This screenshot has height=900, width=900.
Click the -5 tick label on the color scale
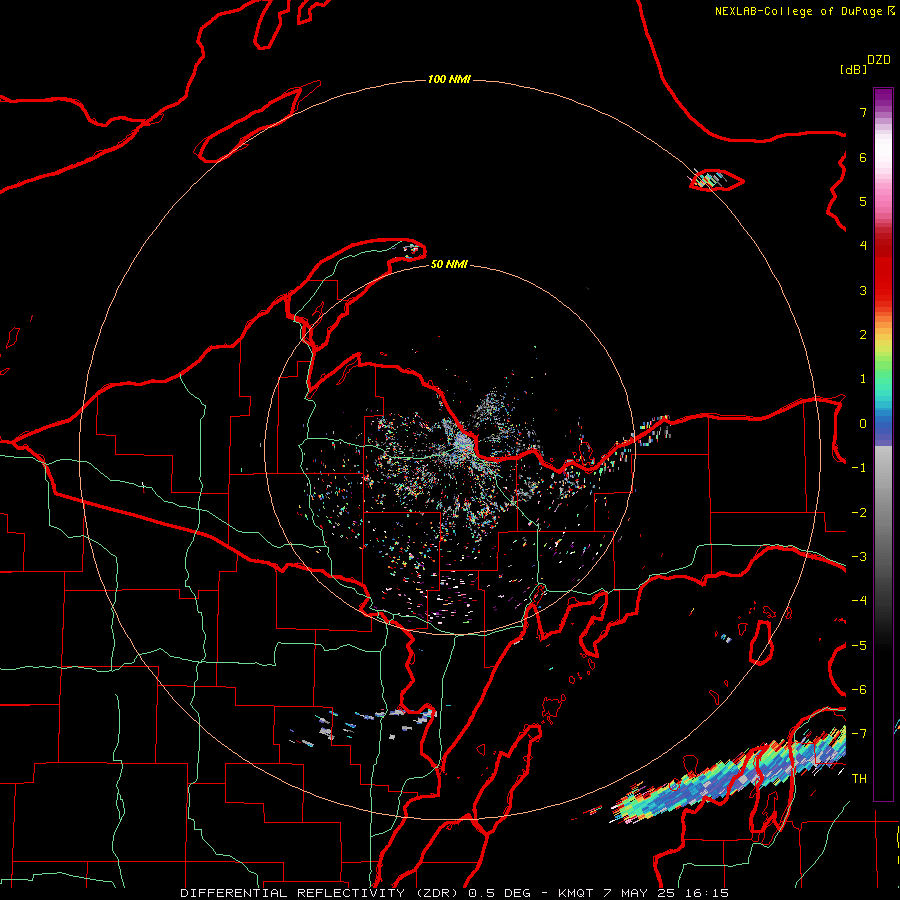pos(859,646)
